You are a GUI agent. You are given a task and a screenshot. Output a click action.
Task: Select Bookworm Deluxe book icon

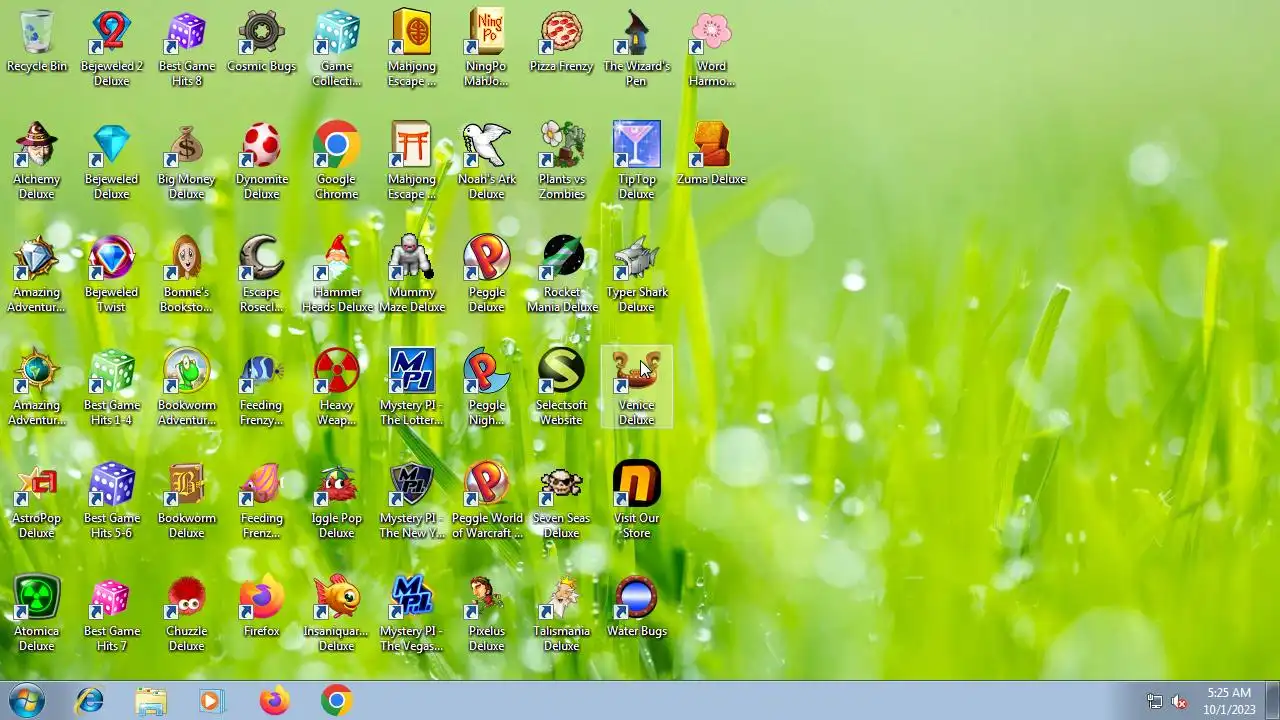[186, 484]
